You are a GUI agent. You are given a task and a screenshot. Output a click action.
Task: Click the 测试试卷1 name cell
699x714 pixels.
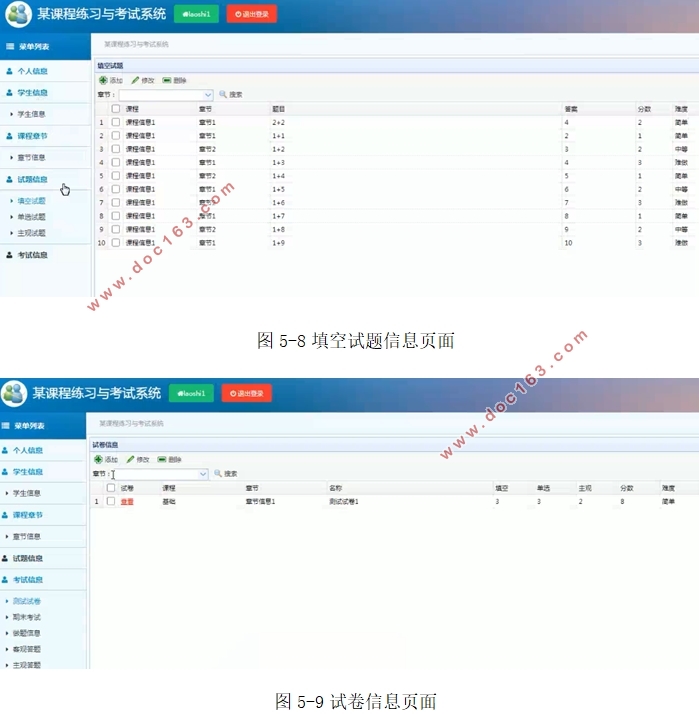(x=344, y=501)
